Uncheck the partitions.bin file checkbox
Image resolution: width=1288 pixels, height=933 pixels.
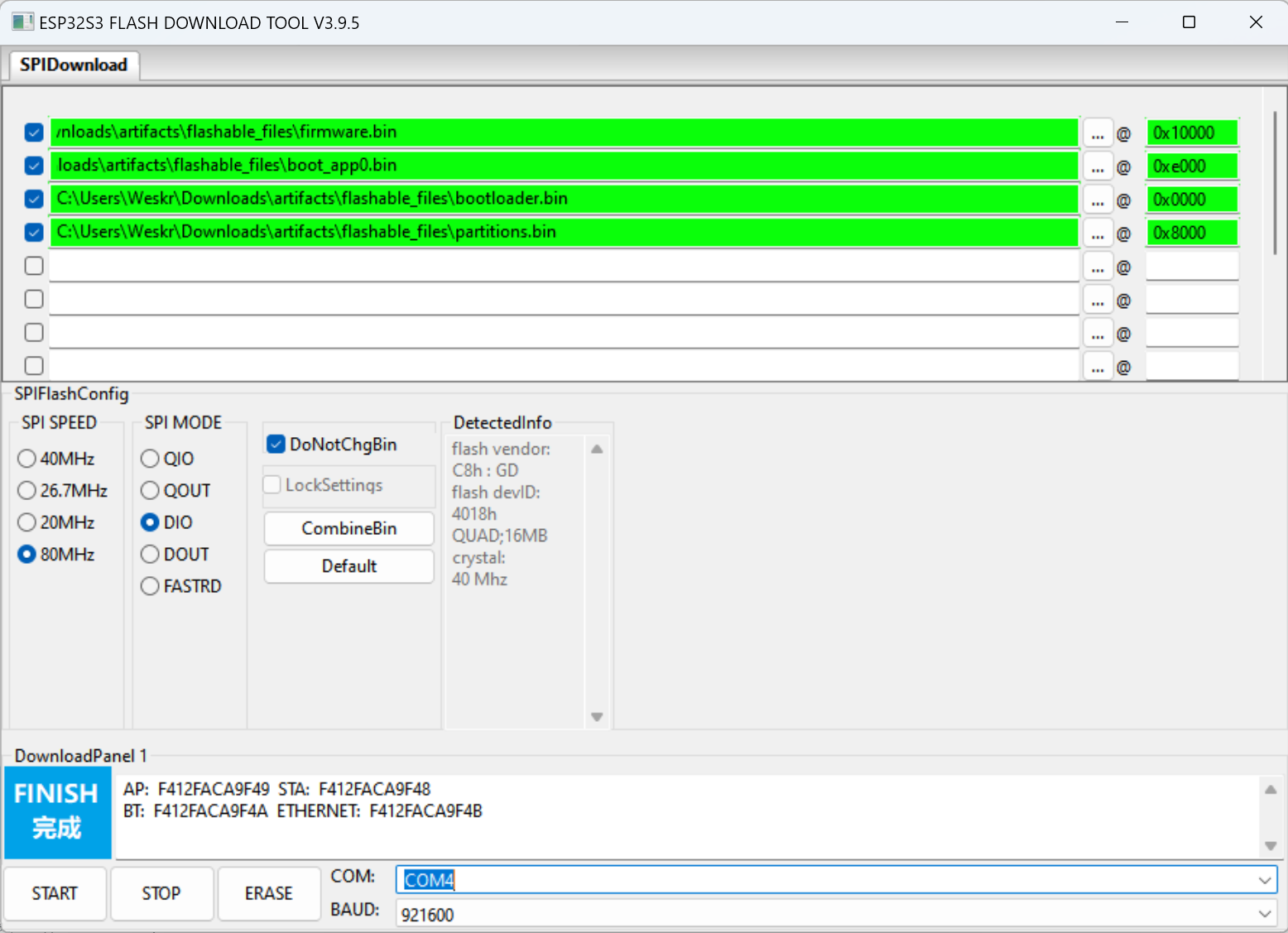click(34, 233)
